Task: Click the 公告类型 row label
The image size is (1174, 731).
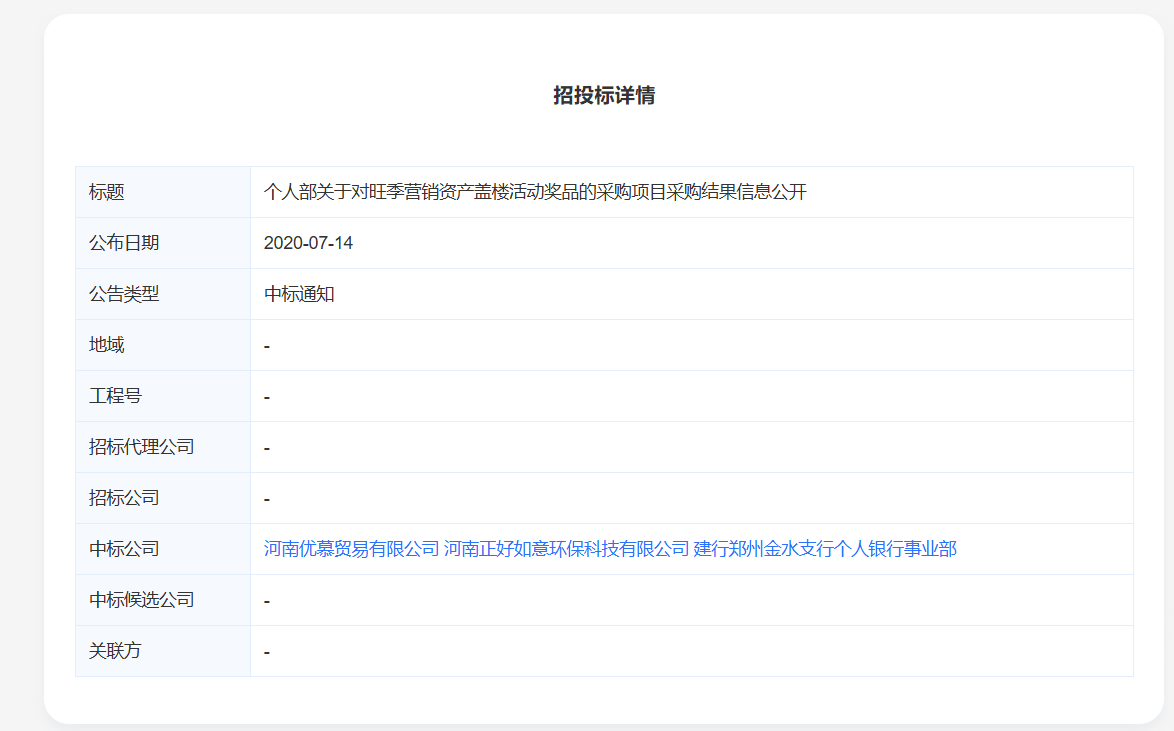Action: [x=124, y=294]
